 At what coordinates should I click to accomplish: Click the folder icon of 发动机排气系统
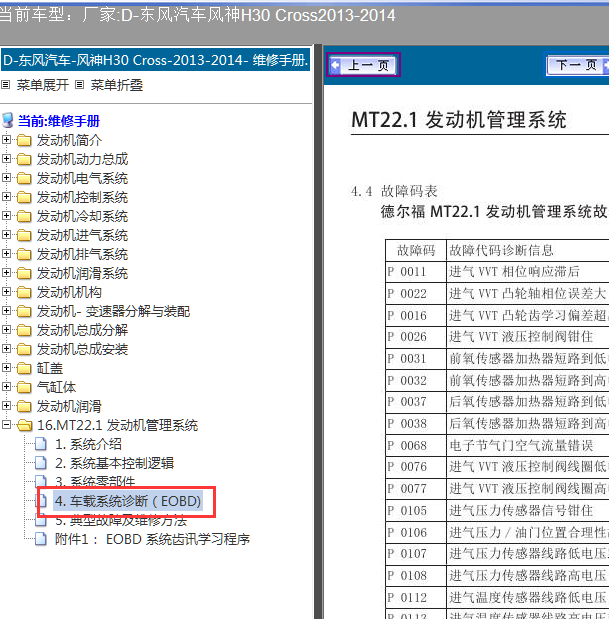point(24,254)
